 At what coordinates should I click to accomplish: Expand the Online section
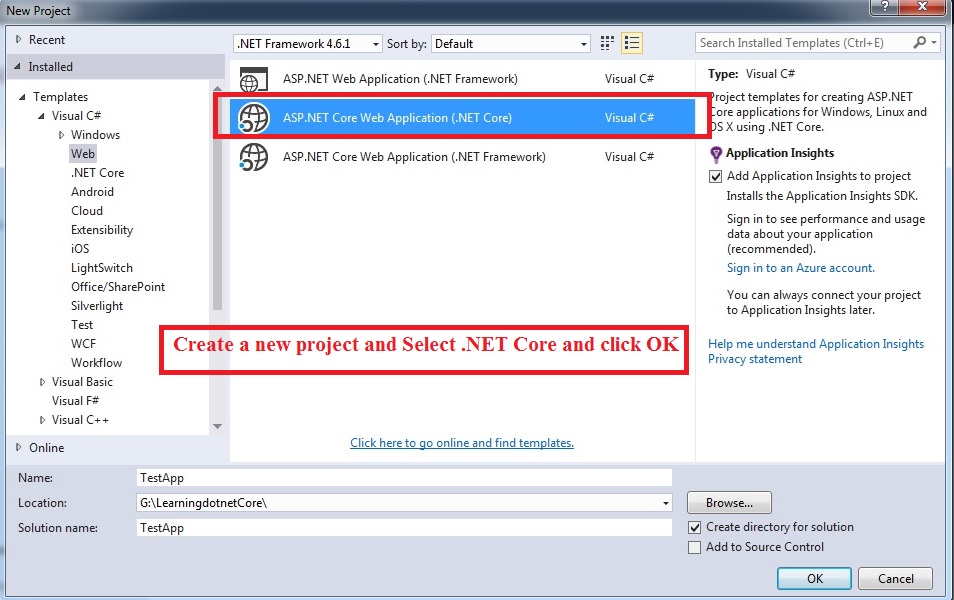18,447
